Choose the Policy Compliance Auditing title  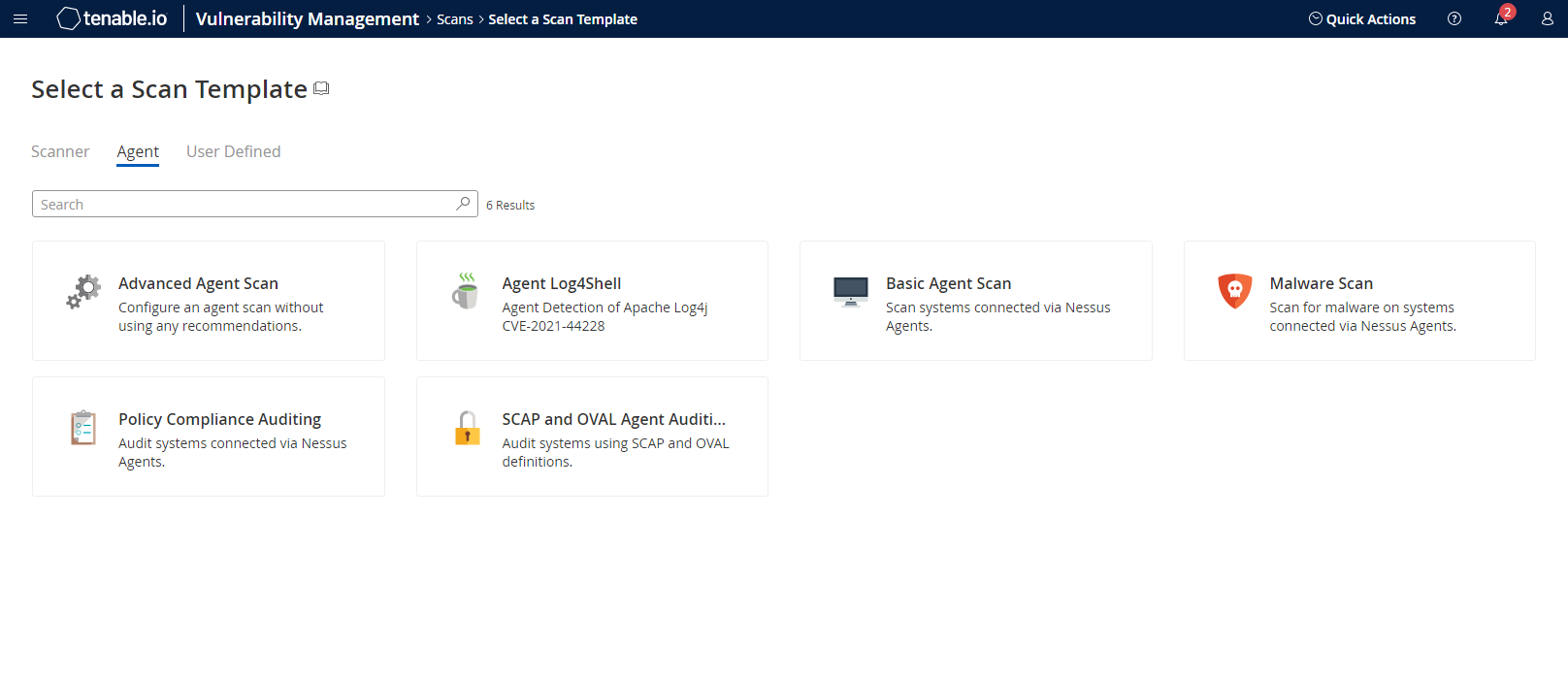220,419
